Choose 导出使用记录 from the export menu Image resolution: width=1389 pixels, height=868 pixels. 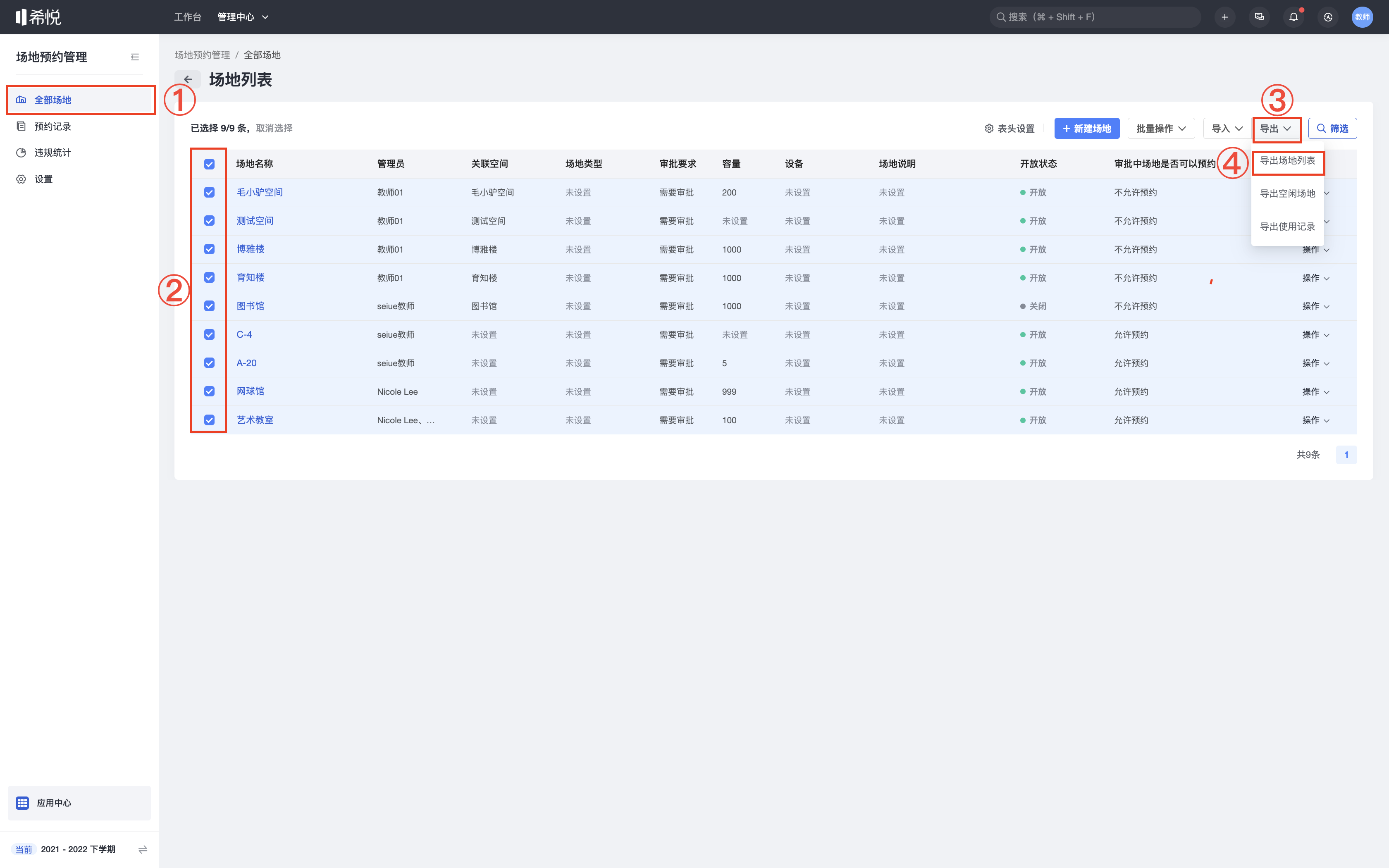[x=1287, y=227]
